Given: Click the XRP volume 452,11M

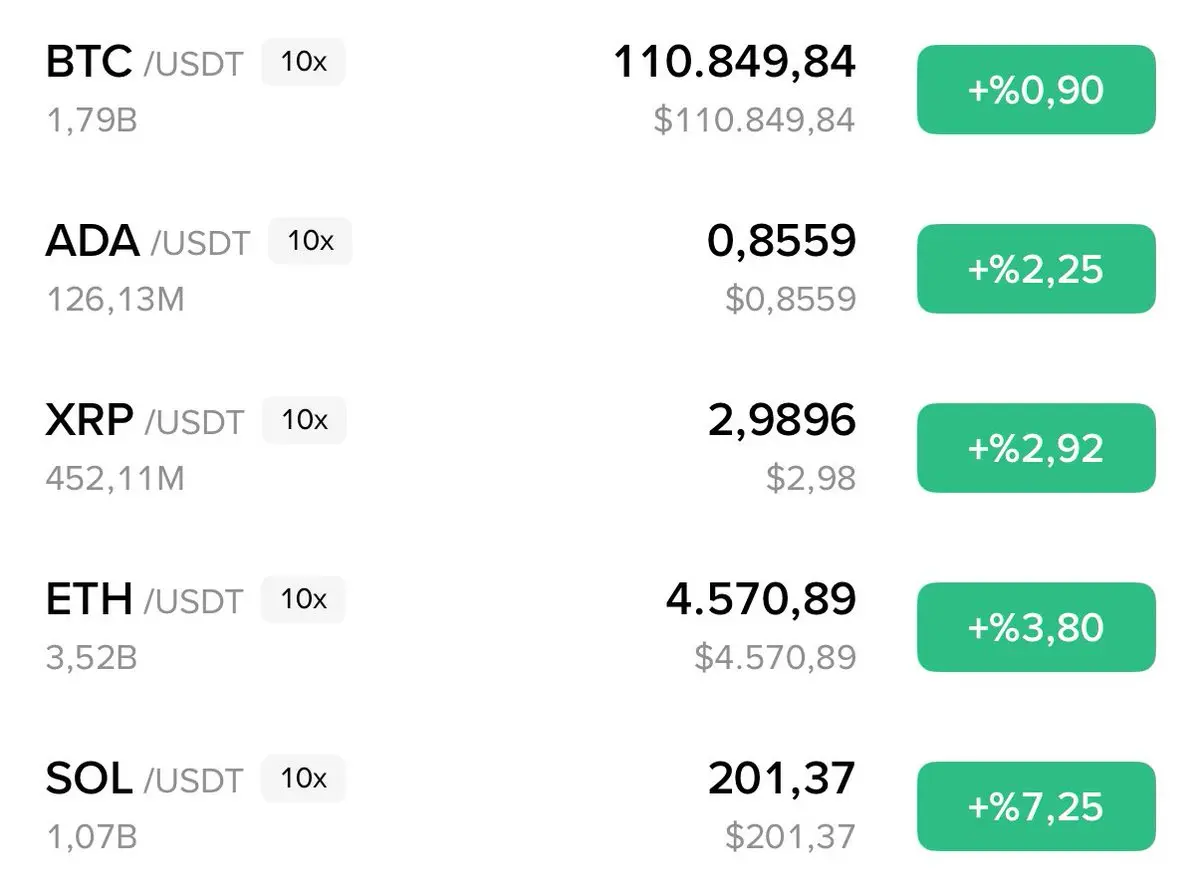Looking at the screenshot, I should tap(115, 479).
